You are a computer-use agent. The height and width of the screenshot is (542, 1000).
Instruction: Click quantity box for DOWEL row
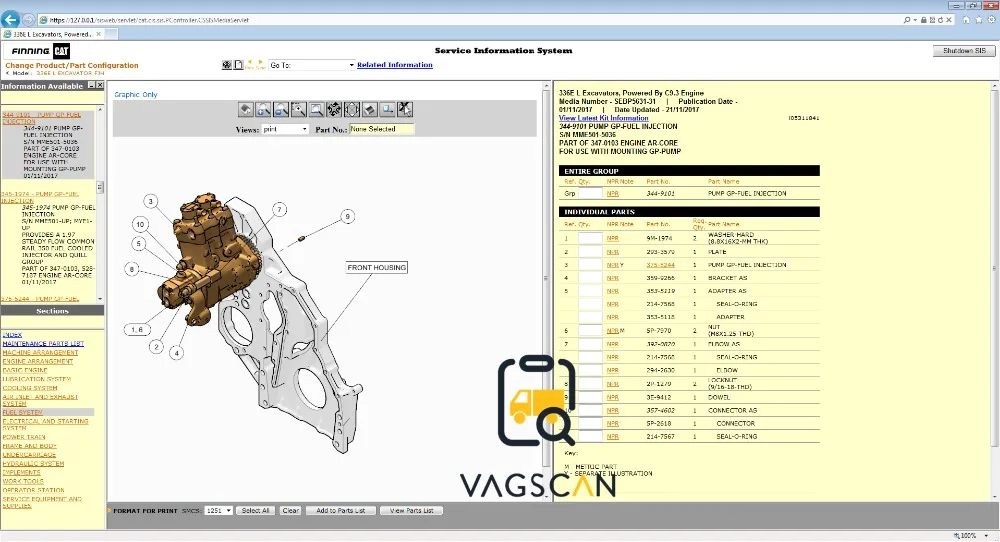pos(590,397)
